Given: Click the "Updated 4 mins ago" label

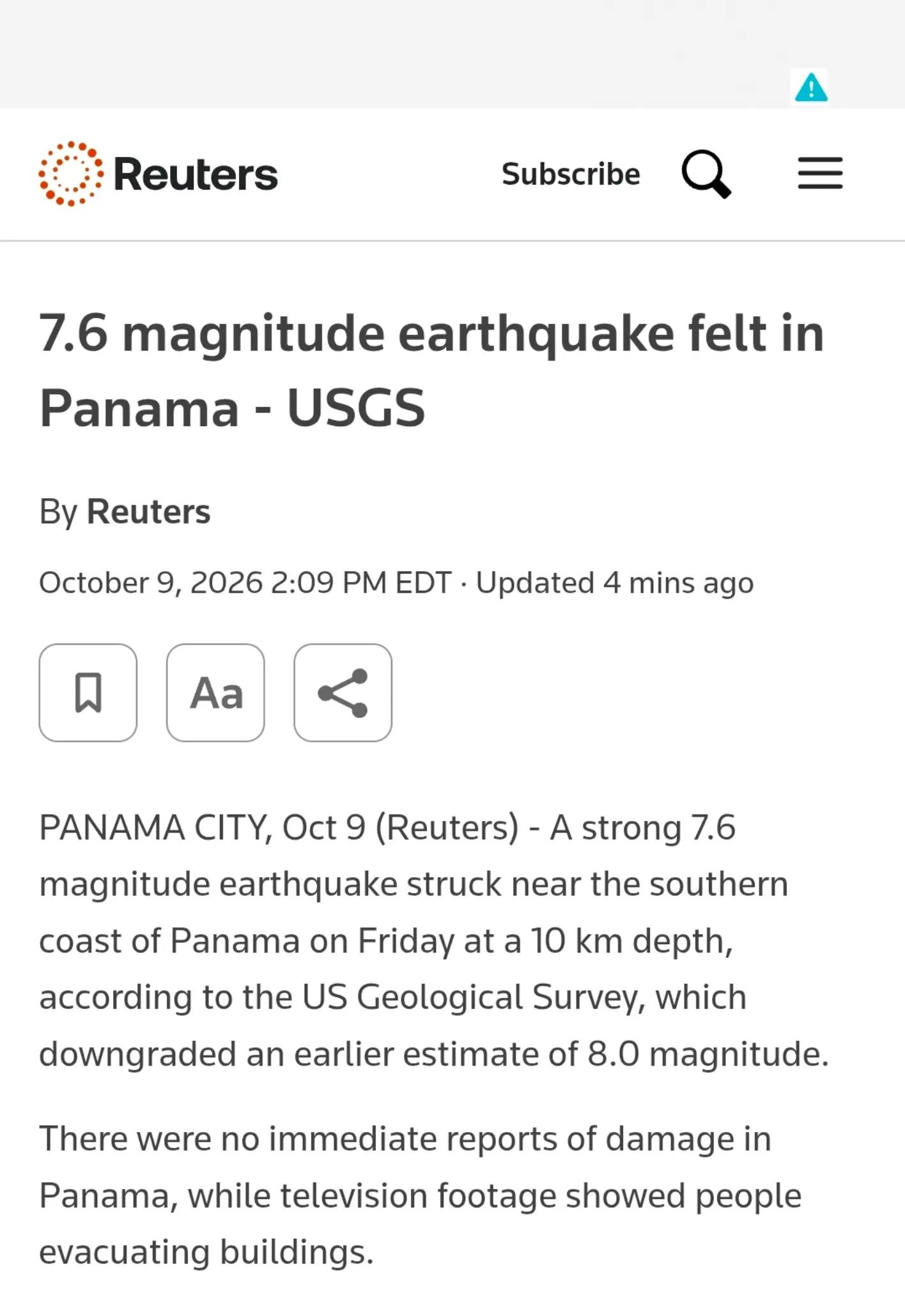Looking at the screenshot, I should pyautogui.click(x=615, y=583).
